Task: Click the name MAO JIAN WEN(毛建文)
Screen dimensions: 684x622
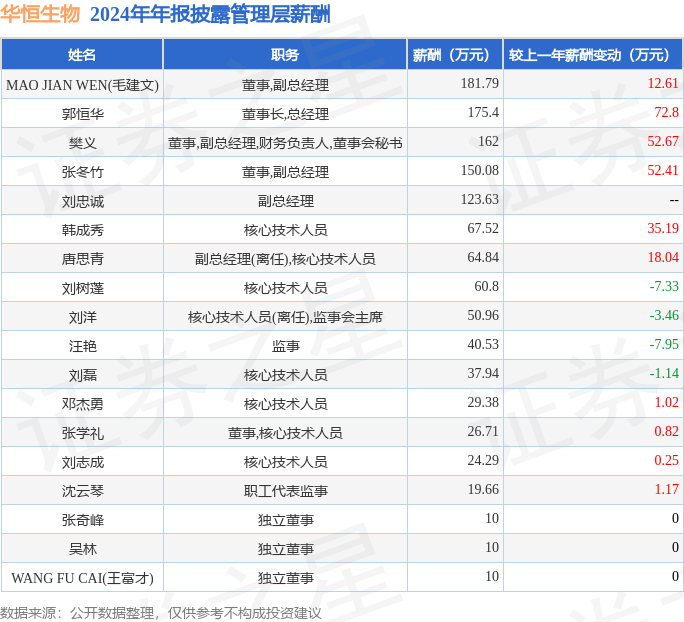Action: point(82,85)
